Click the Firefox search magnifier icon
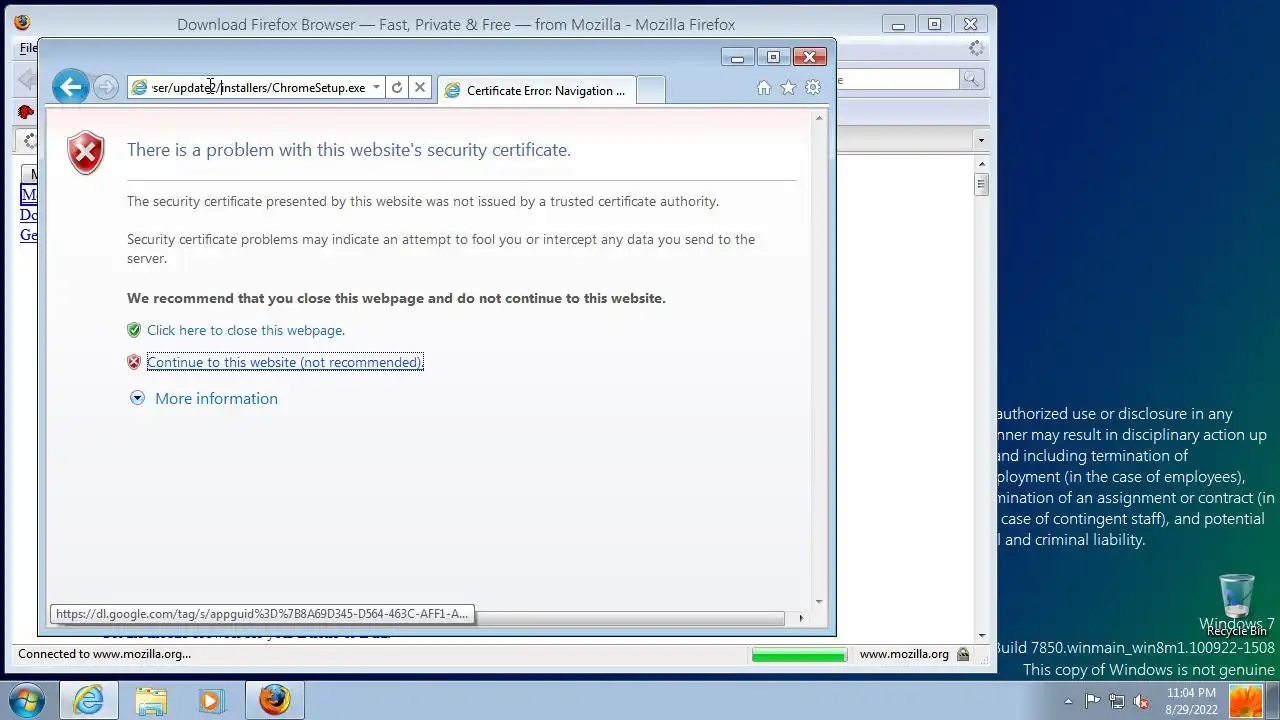This screenshot has height=720, width=1280. click(x=970, y=79)
